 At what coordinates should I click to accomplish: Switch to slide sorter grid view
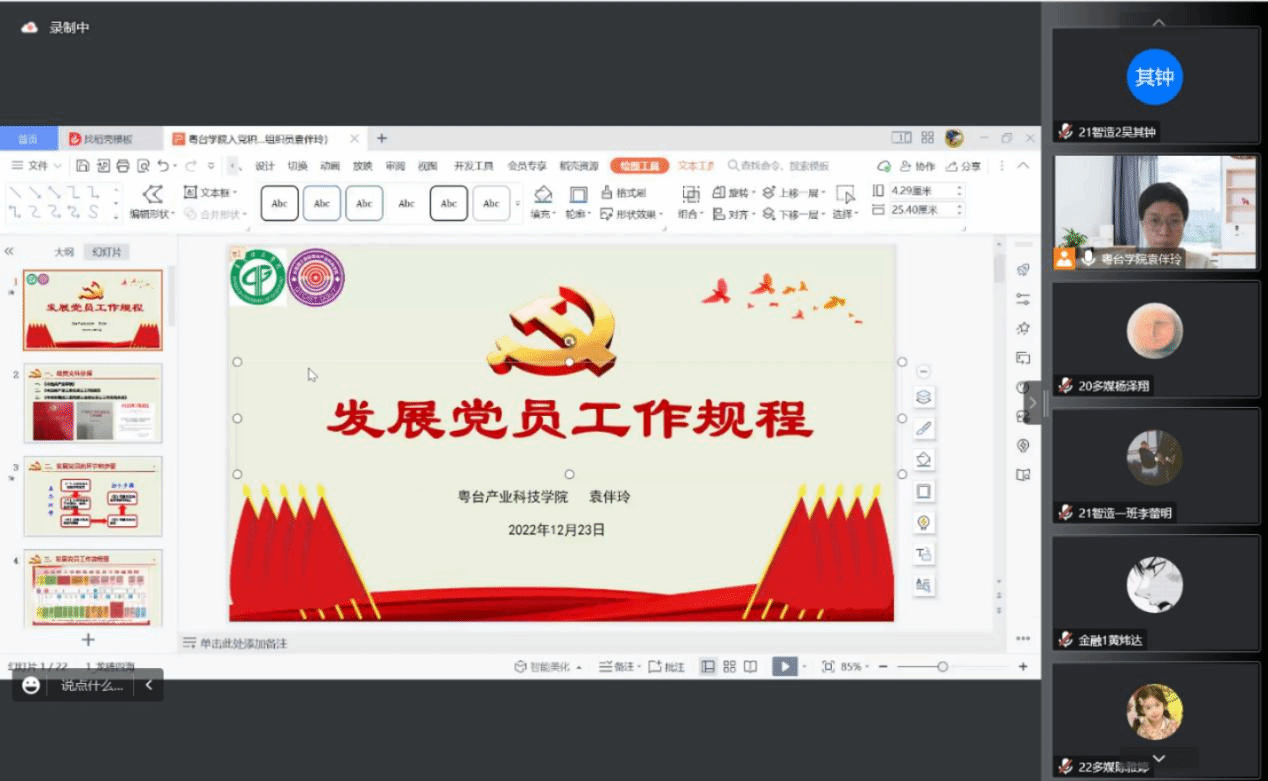pos(729,667)
